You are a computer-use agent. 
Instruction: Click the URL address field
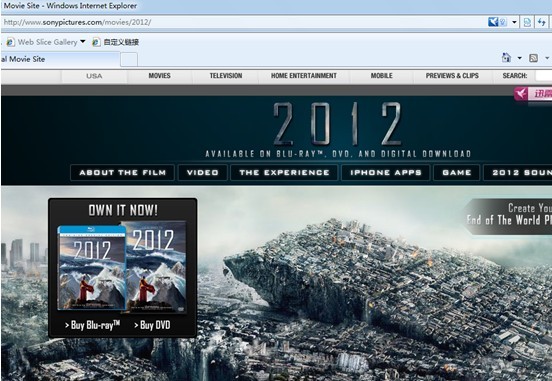coord(243,22)
